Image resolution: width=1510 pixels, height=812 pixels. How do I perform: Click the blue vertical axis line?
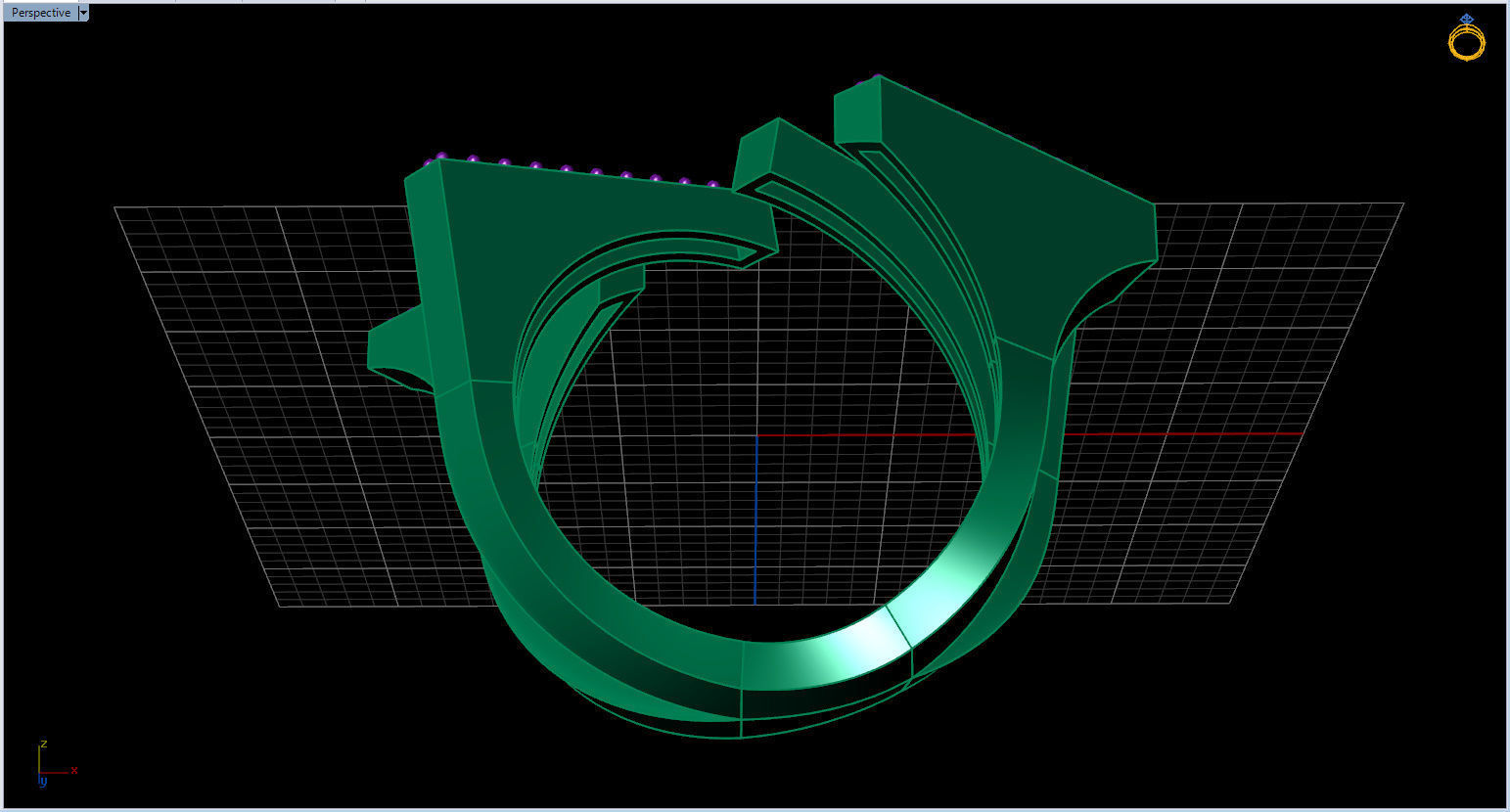[755, 519]
